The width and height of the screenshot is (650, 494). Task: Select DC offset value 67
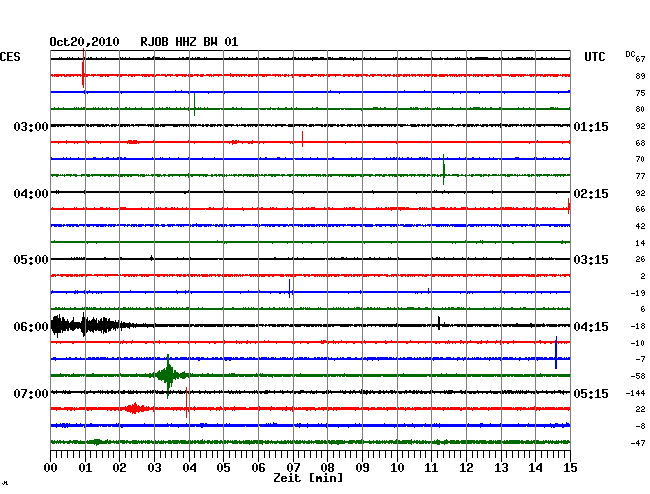point(640,59)
